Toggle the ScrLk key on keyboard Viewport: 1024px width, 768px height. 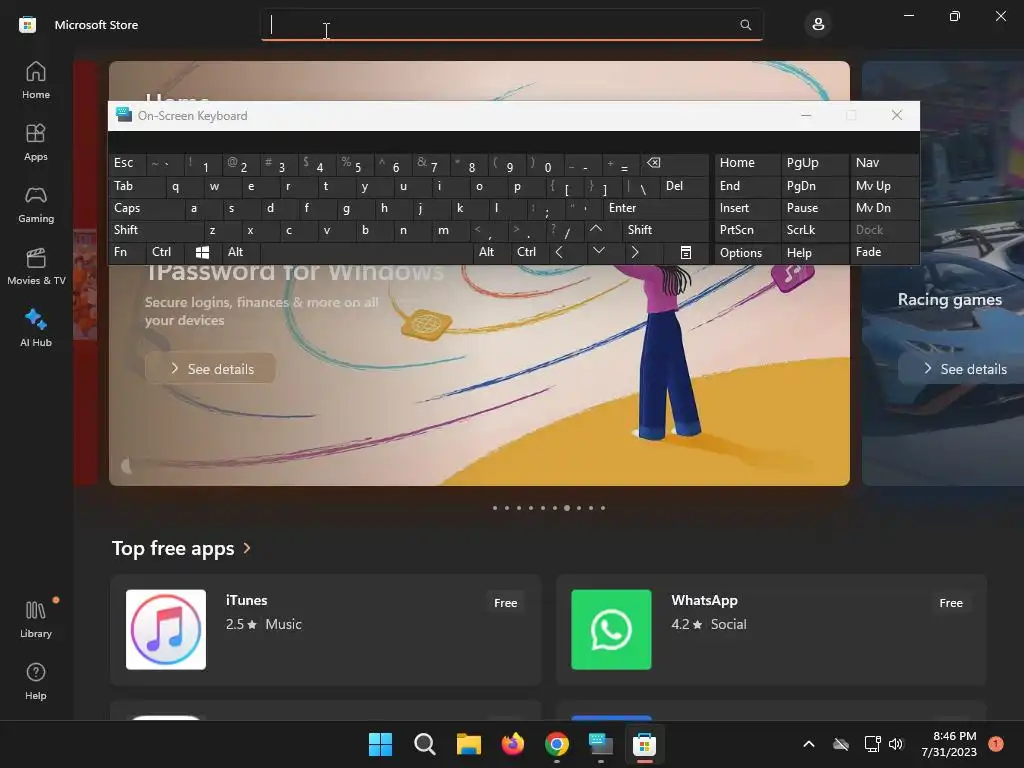point(814,230)
